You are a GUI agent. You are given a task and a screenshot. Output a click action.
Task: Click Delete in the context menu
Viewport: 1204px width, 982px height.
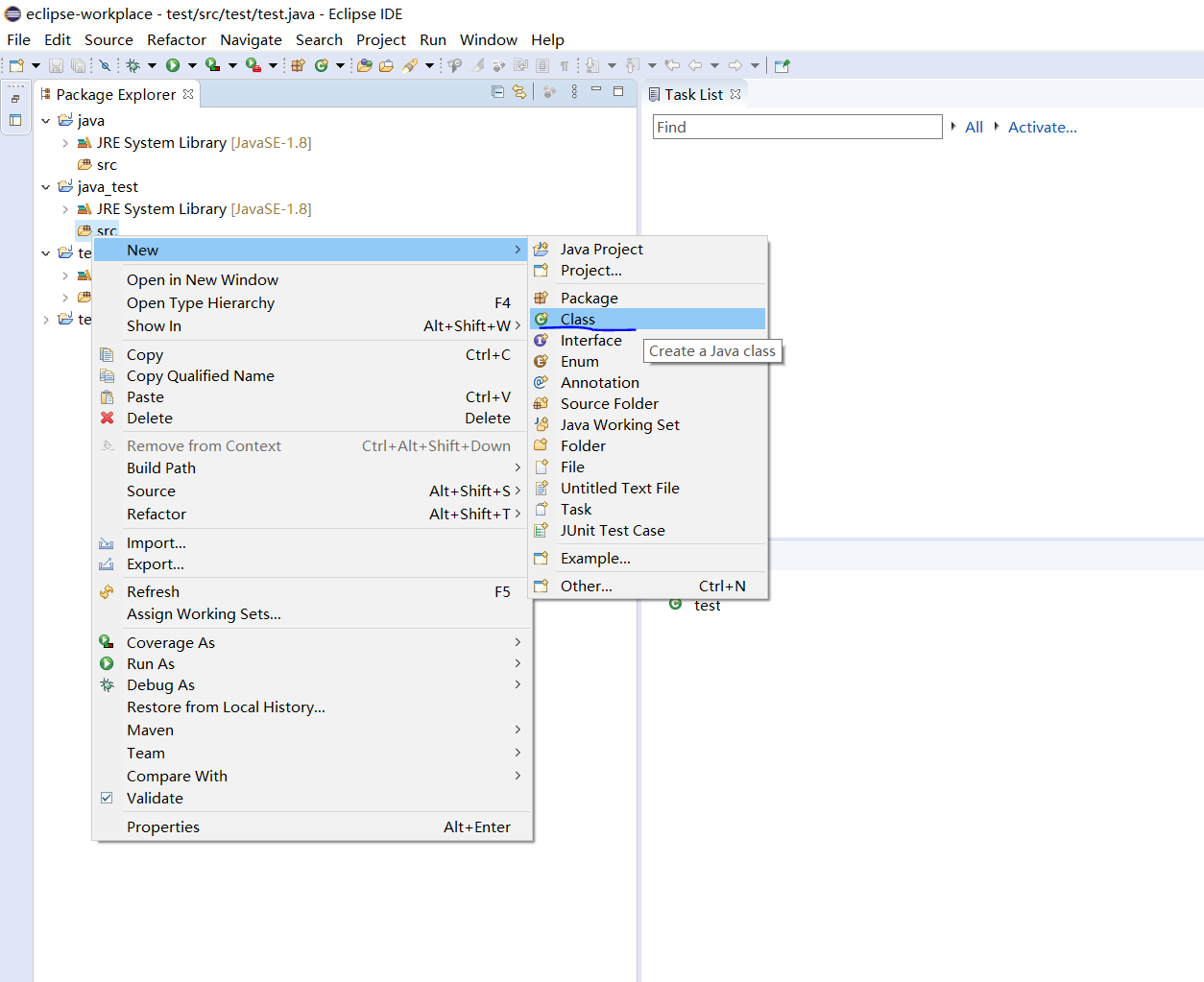312,418
